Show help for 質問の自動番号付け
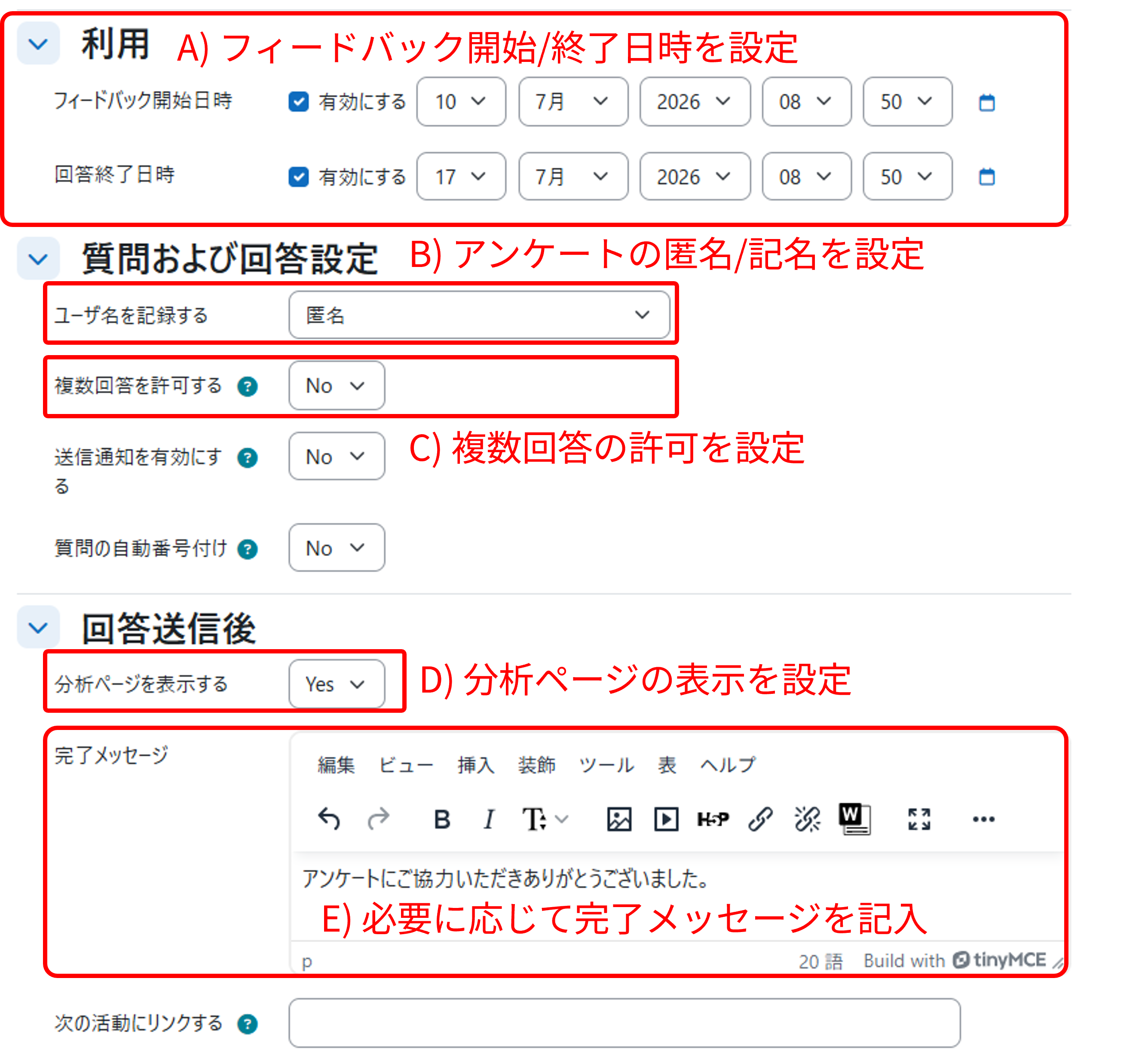The height and width of the screenshot is (1064, 1148). [x=248, y=549]
